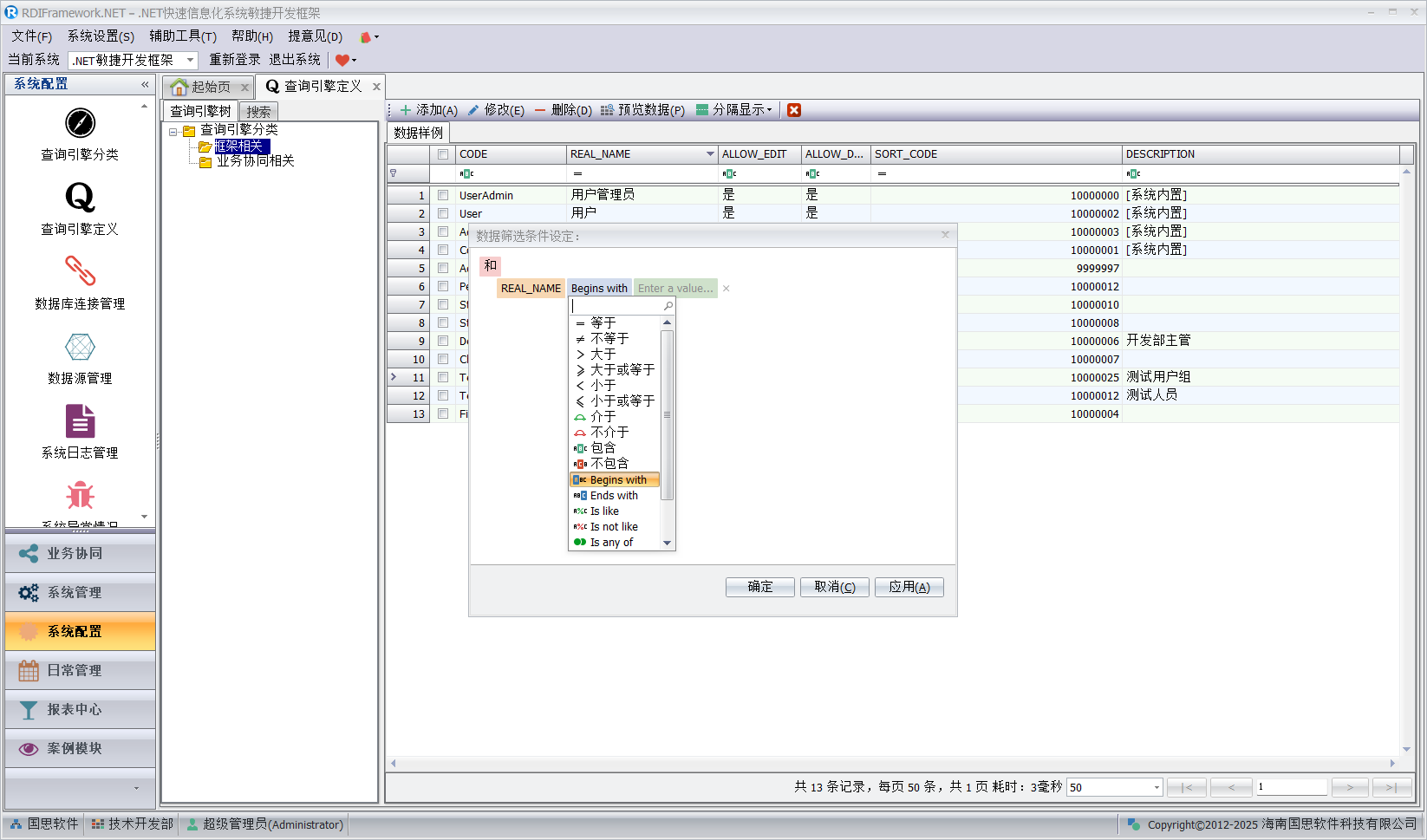Choose 'Ends with' operator from list
The width and height of the screenshot is (1427, 840).
pos(614,496)
